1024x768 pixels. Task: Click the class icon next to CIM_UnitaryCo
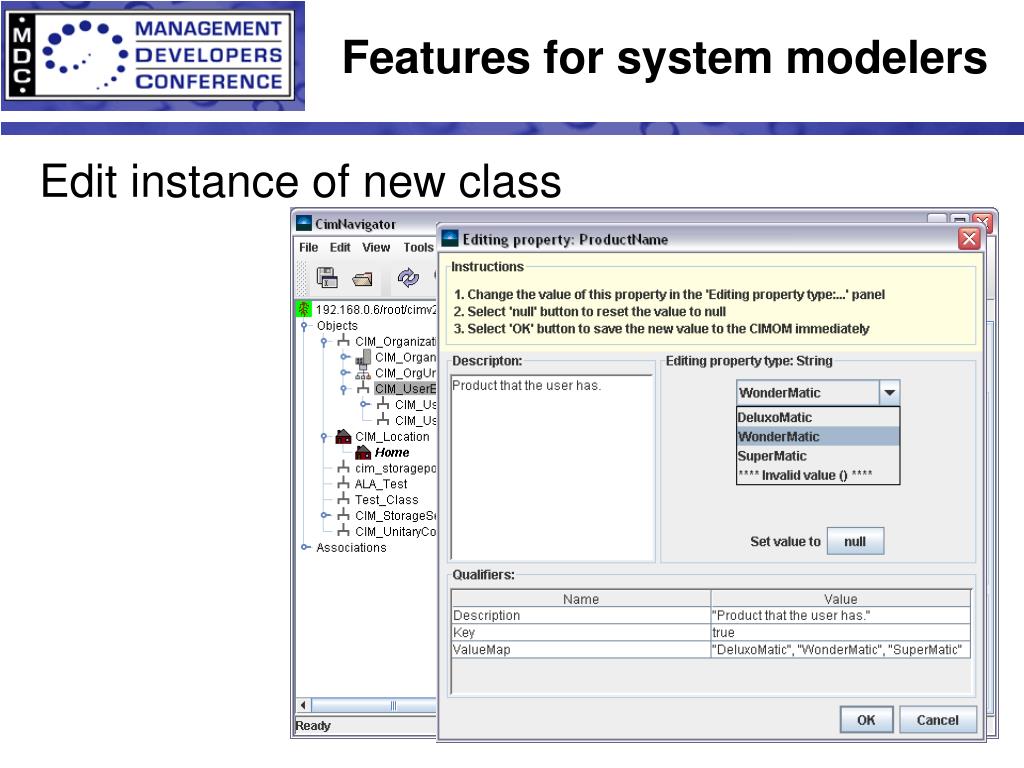point(344,531)
